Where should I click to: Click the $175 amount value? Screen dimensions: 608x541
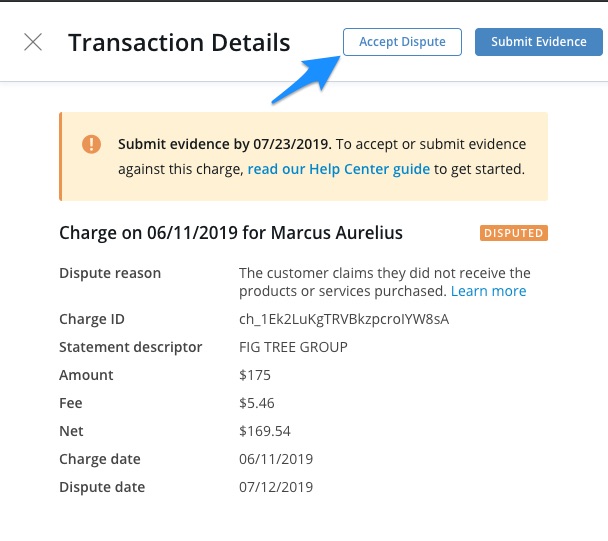pyautogui.click(x=255, y=375)
